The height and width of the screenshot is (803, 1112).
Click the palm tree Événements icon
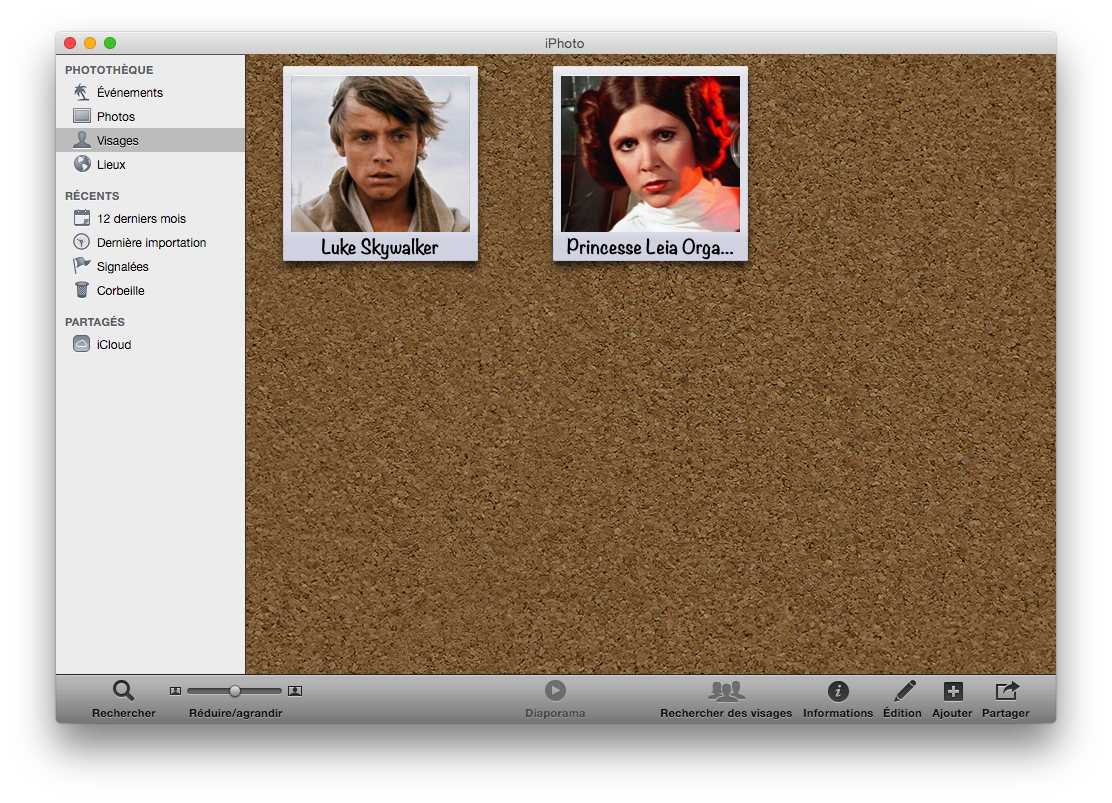tap(82, 92)
